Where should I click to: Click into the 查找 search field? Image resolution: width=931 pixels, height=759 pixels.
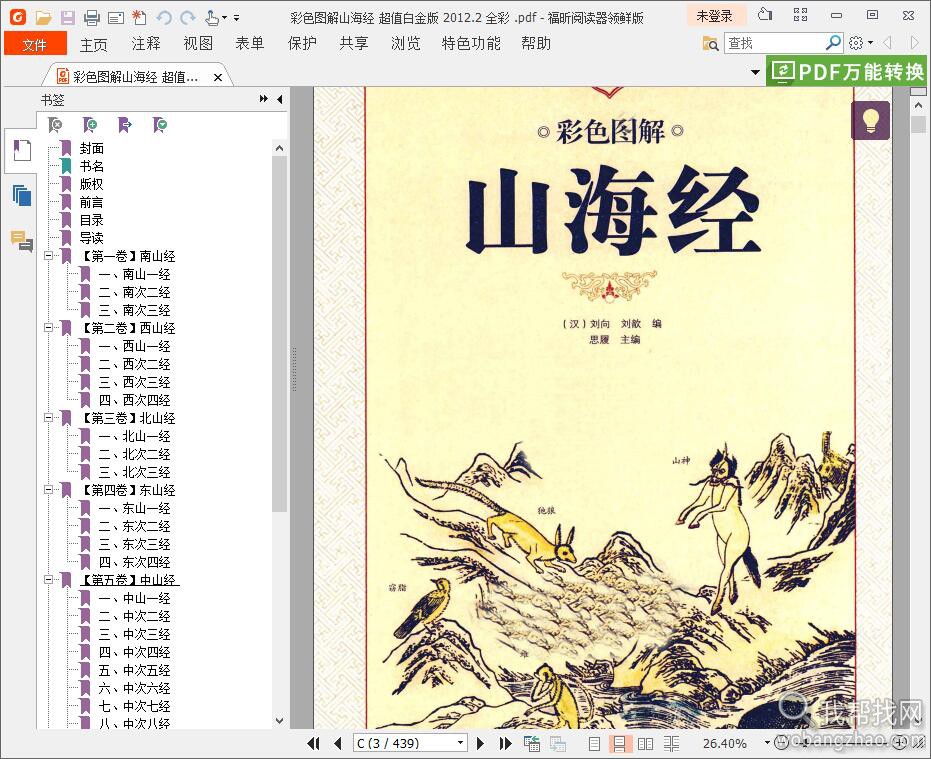point(774,43)
